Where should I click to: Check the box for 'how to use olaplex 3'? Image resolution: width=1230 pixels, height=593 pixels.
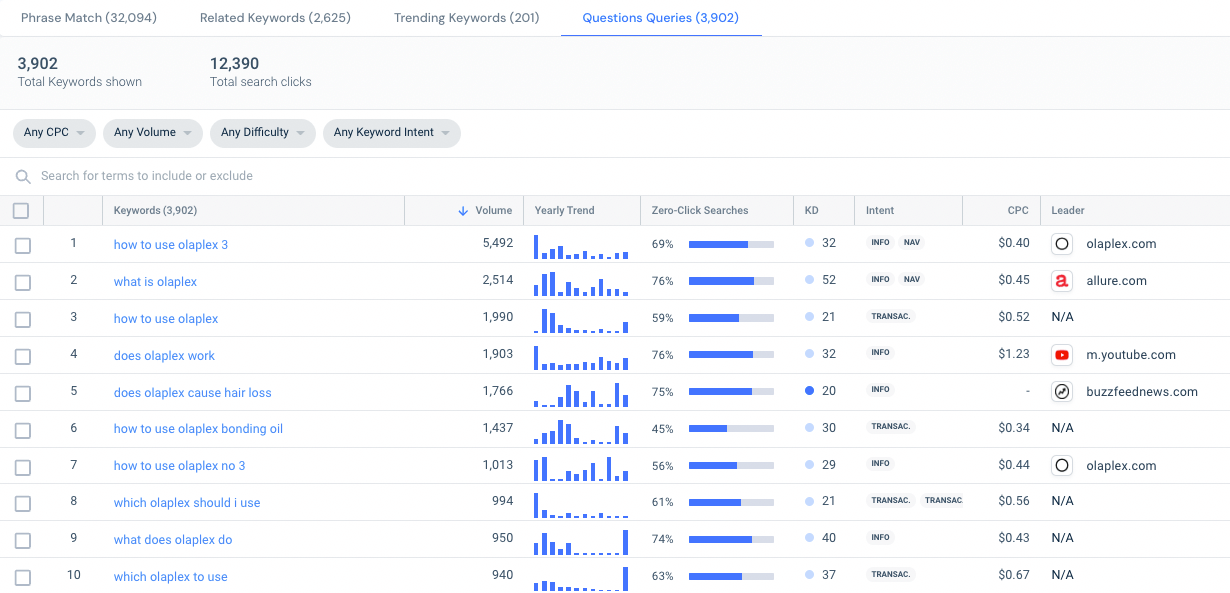tap(23, 246)
